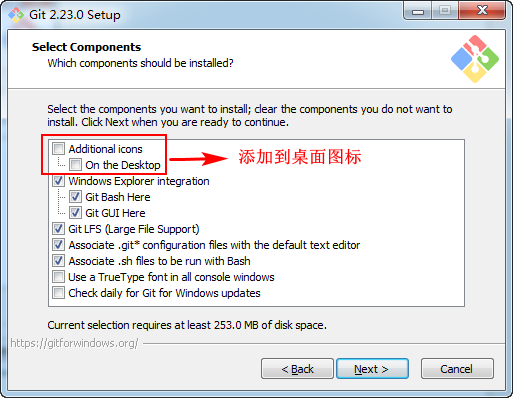Enable TrueType font in console windows
513x398 pixels.
(59, 277)
